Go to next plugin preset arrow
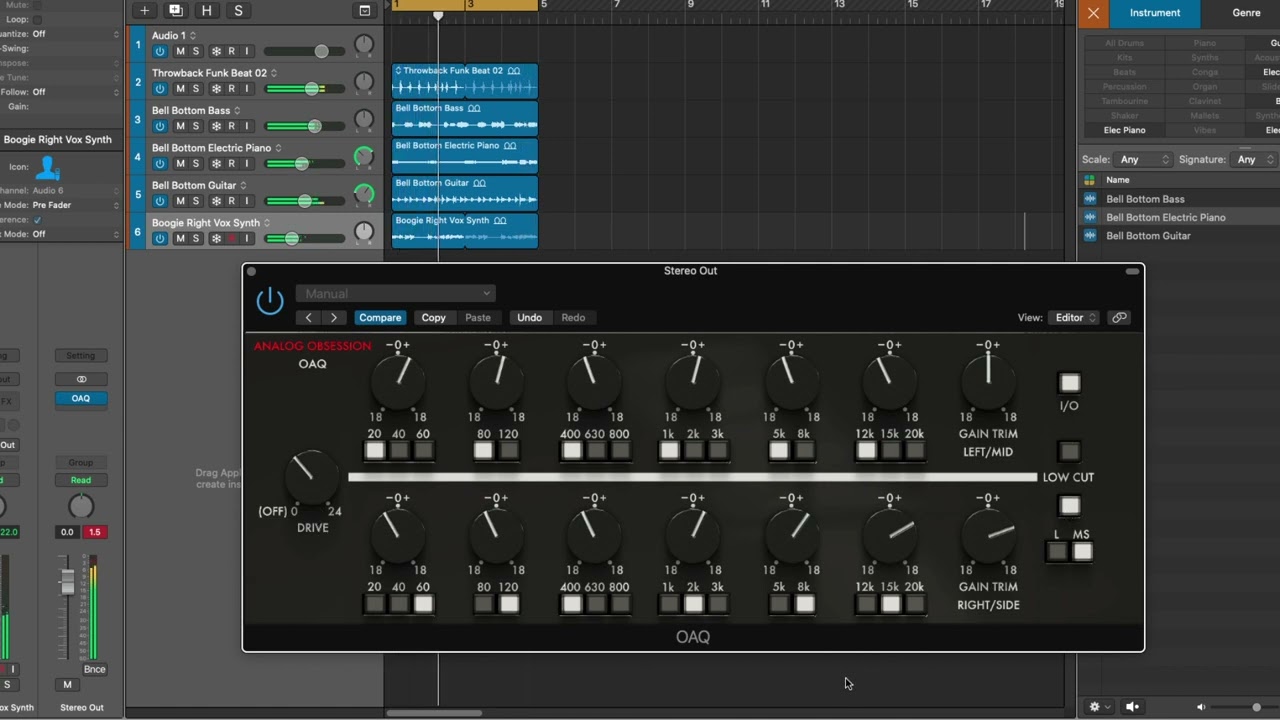 pos(333,318)
